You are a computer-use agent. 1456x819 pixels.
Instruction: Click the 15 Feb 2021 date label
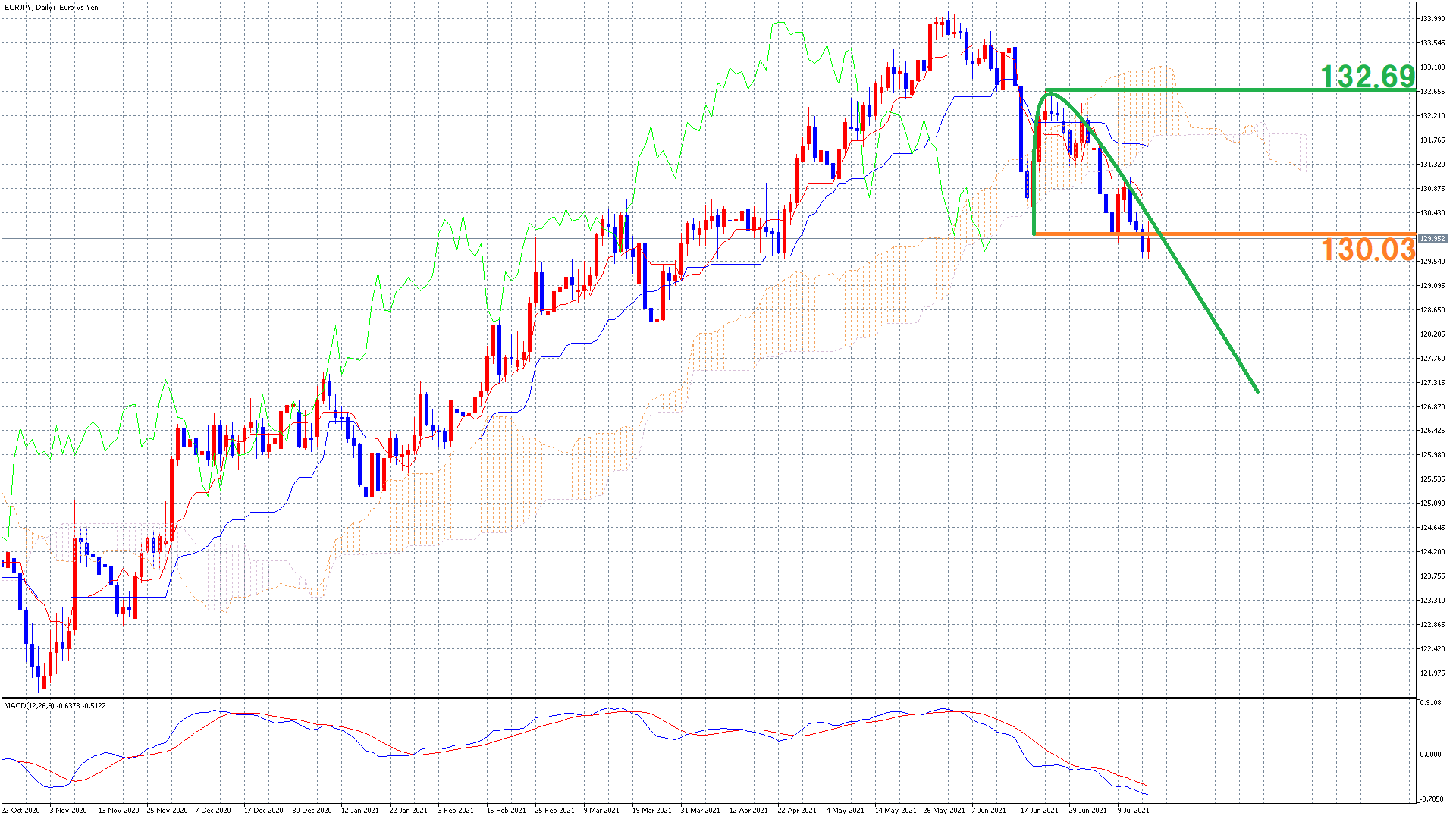[x=506, y=810]
